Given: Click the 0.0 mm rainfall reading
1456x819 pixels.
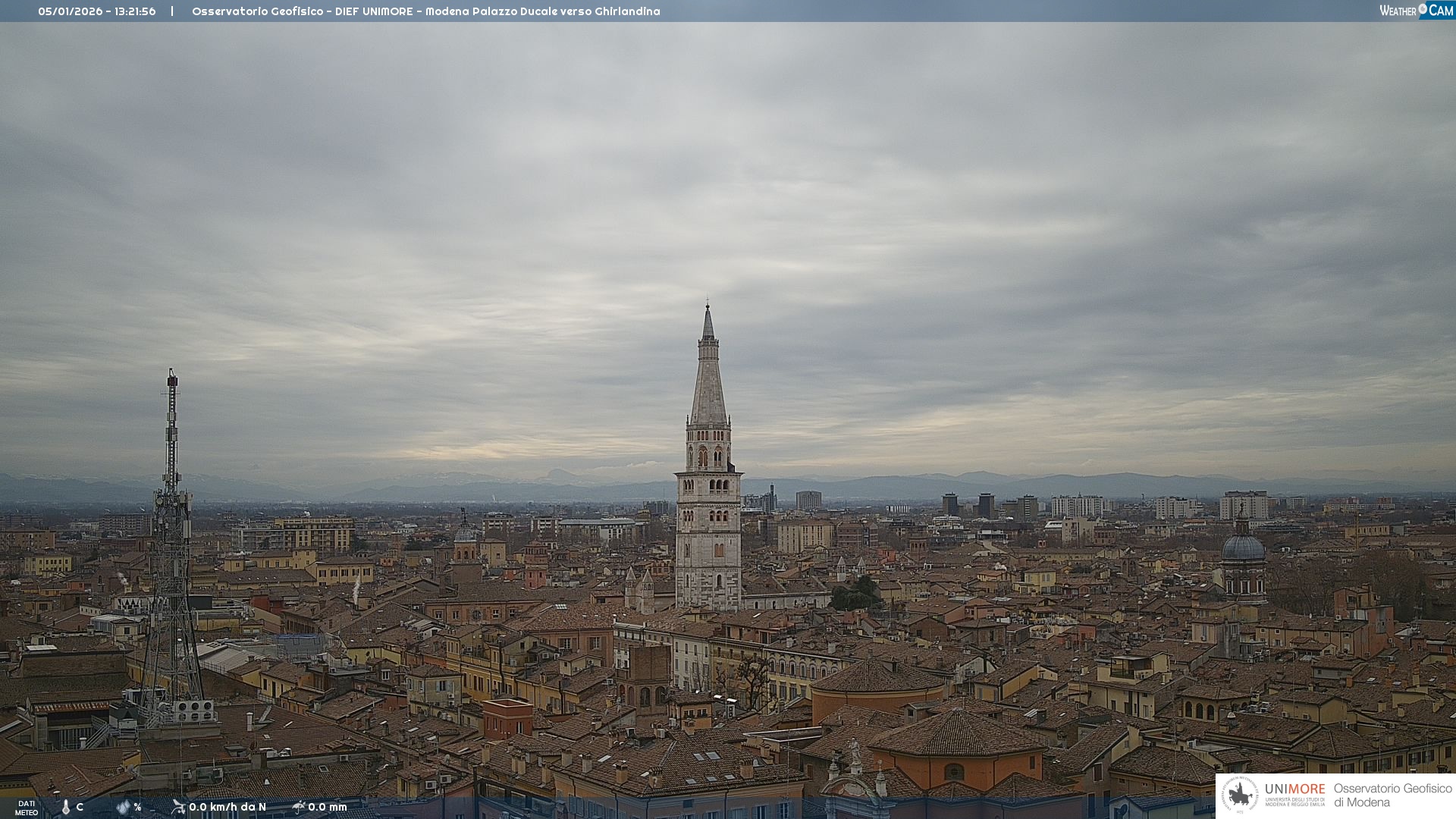Looking at the screenshot, I should pyautogui.click(x=328, y=807).
